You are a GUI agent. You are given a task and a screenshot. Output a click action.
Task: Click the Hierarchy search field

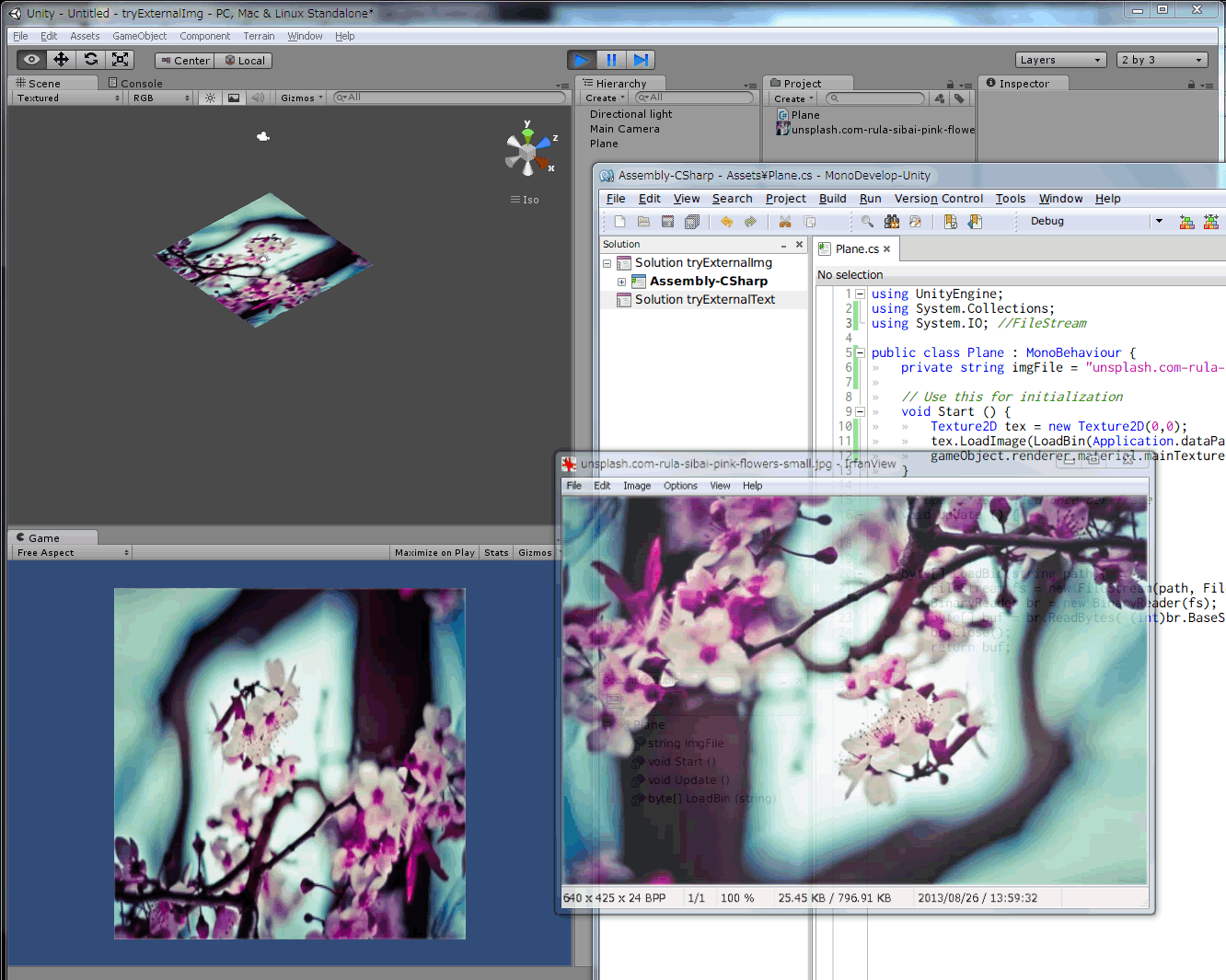pyautogui.click(x=694, y=98)
